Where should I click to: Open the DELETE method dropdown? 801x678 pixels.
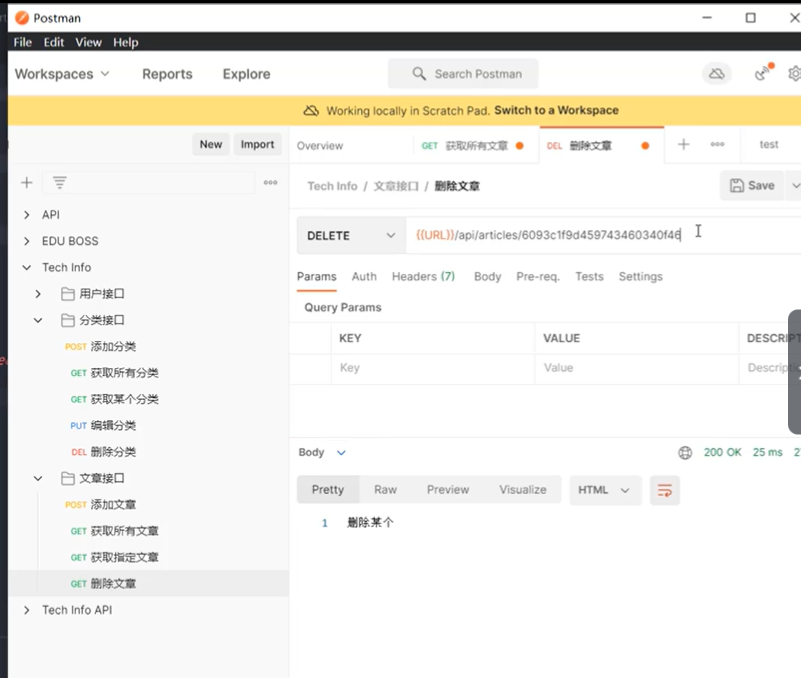click(351, 236)
